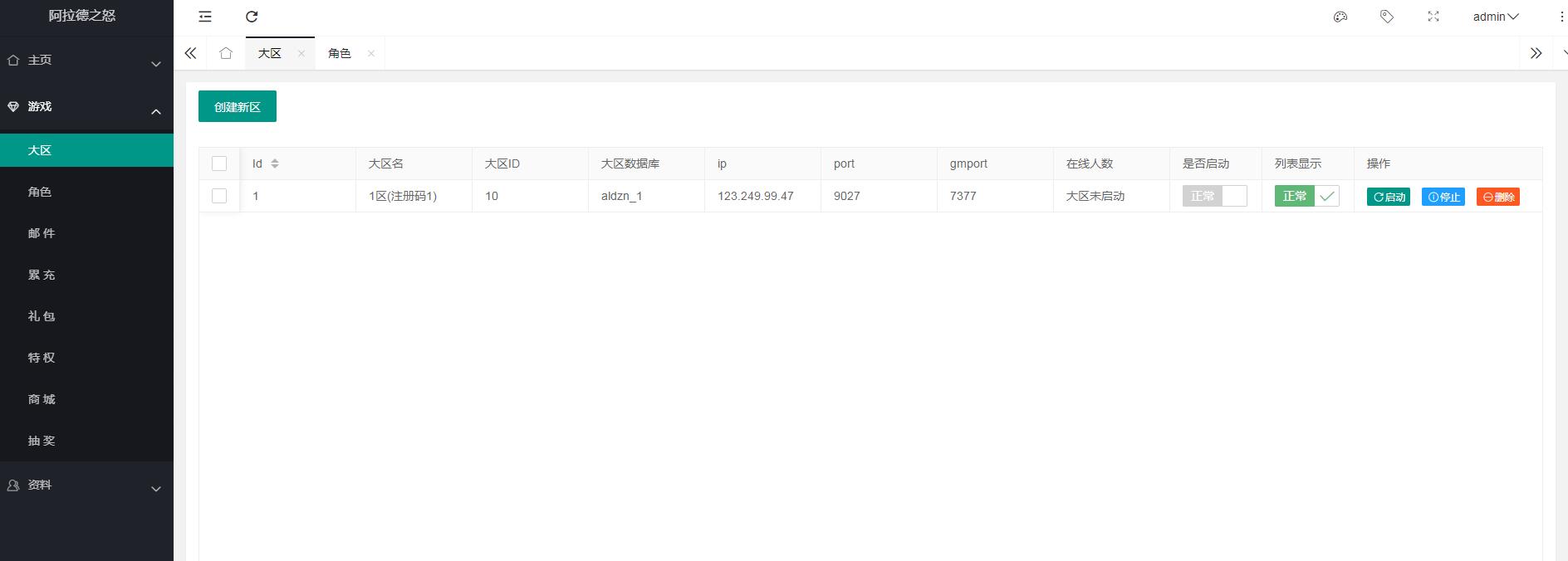Expand the 资料 sidebar section
This screenshot has width=1568, height=561.
86,485
